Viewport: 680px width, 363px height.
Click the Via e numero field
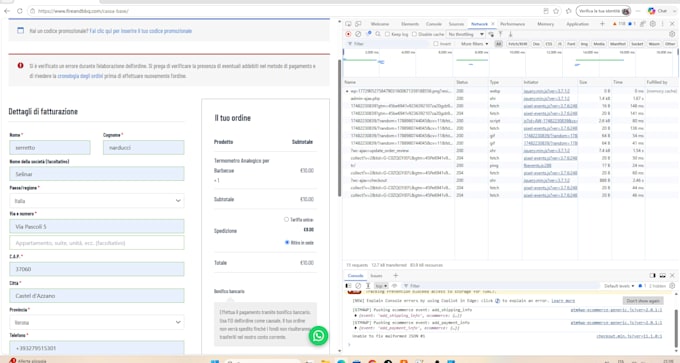[97, 226]
